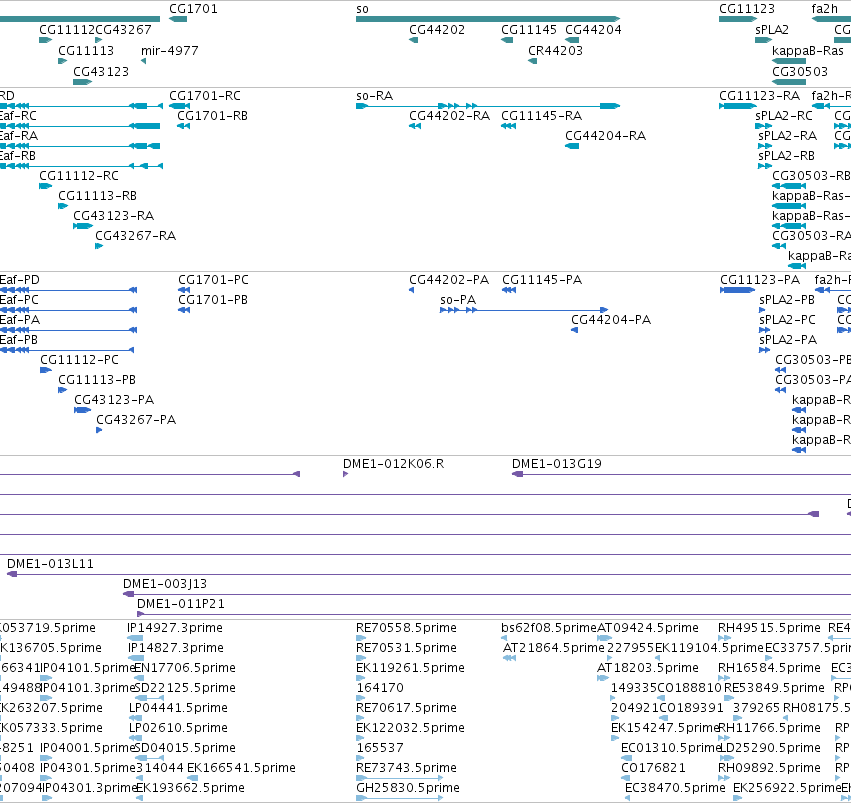
Task: Click the AT18203.5prime EST label
Action: (x=647, y=668)
